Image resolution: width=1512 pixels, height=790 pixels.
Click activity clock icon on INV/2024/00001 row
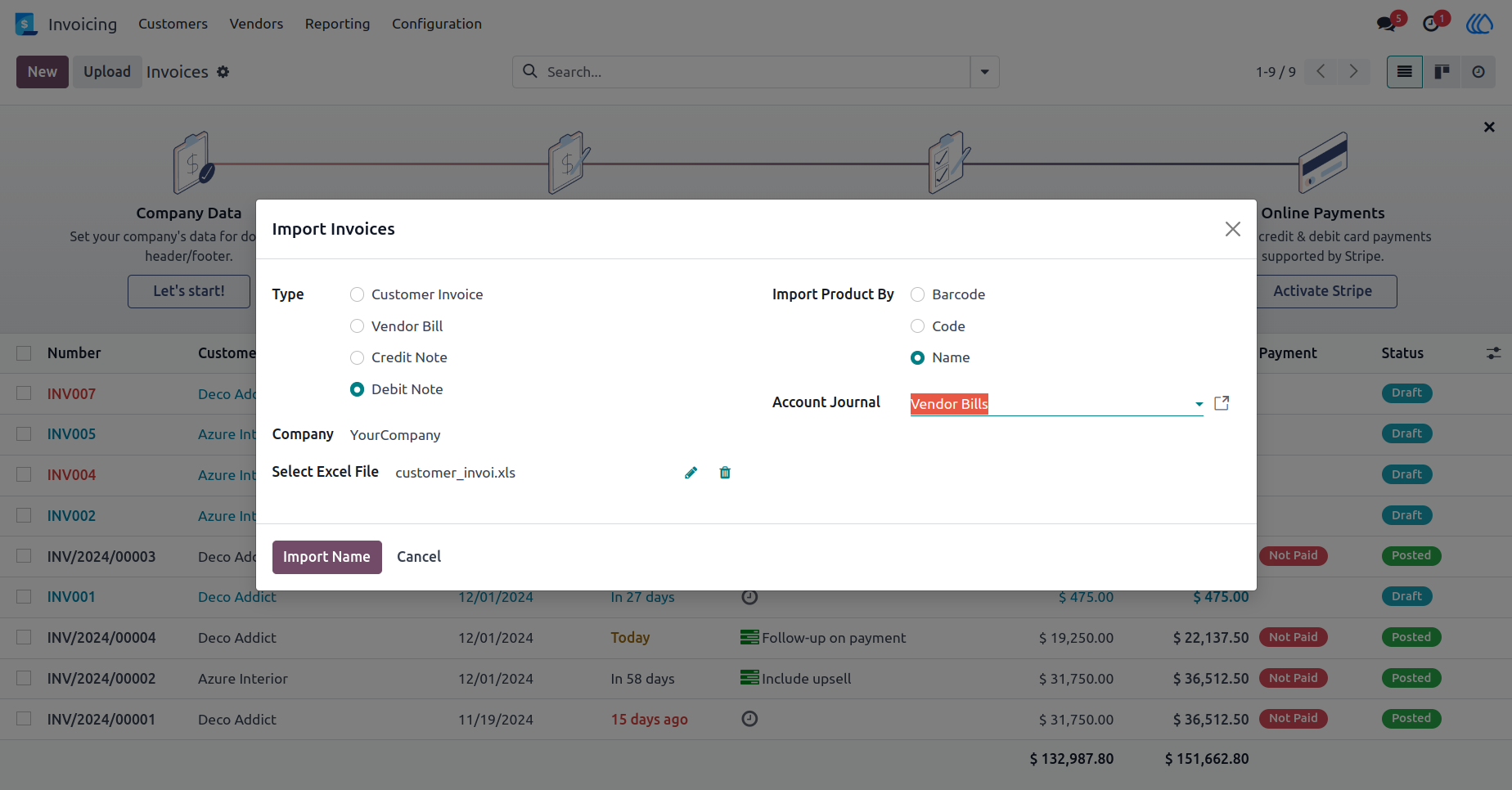pos(749,719)
